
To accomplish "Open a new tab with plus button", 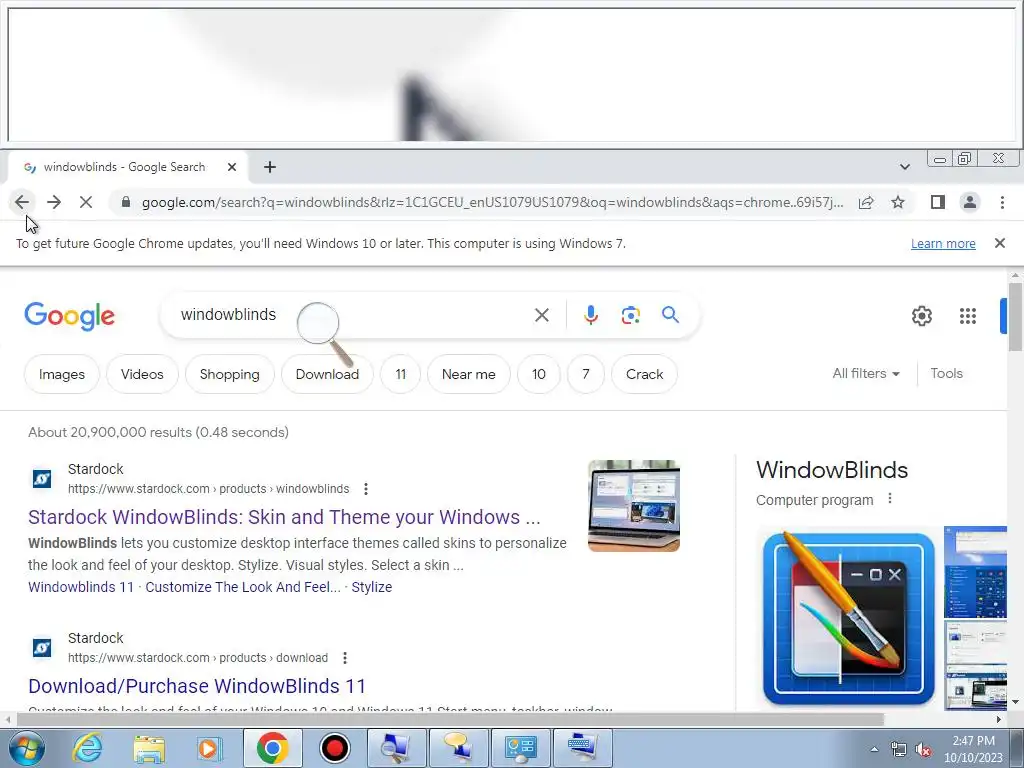I will [x=270, y=167].
